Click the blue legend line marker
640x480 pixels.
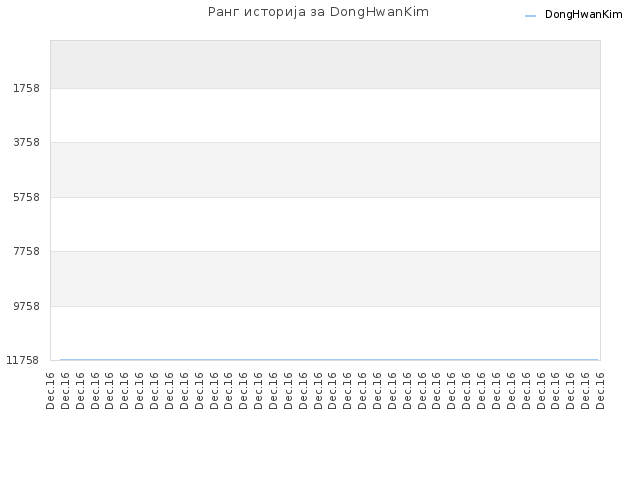coord(530,16)
